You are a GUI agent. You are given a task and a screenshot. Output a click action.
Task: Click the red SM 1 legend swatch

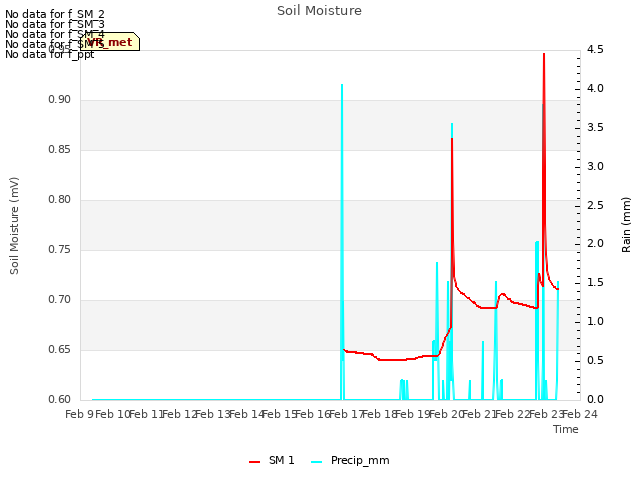tap(254, 462)
